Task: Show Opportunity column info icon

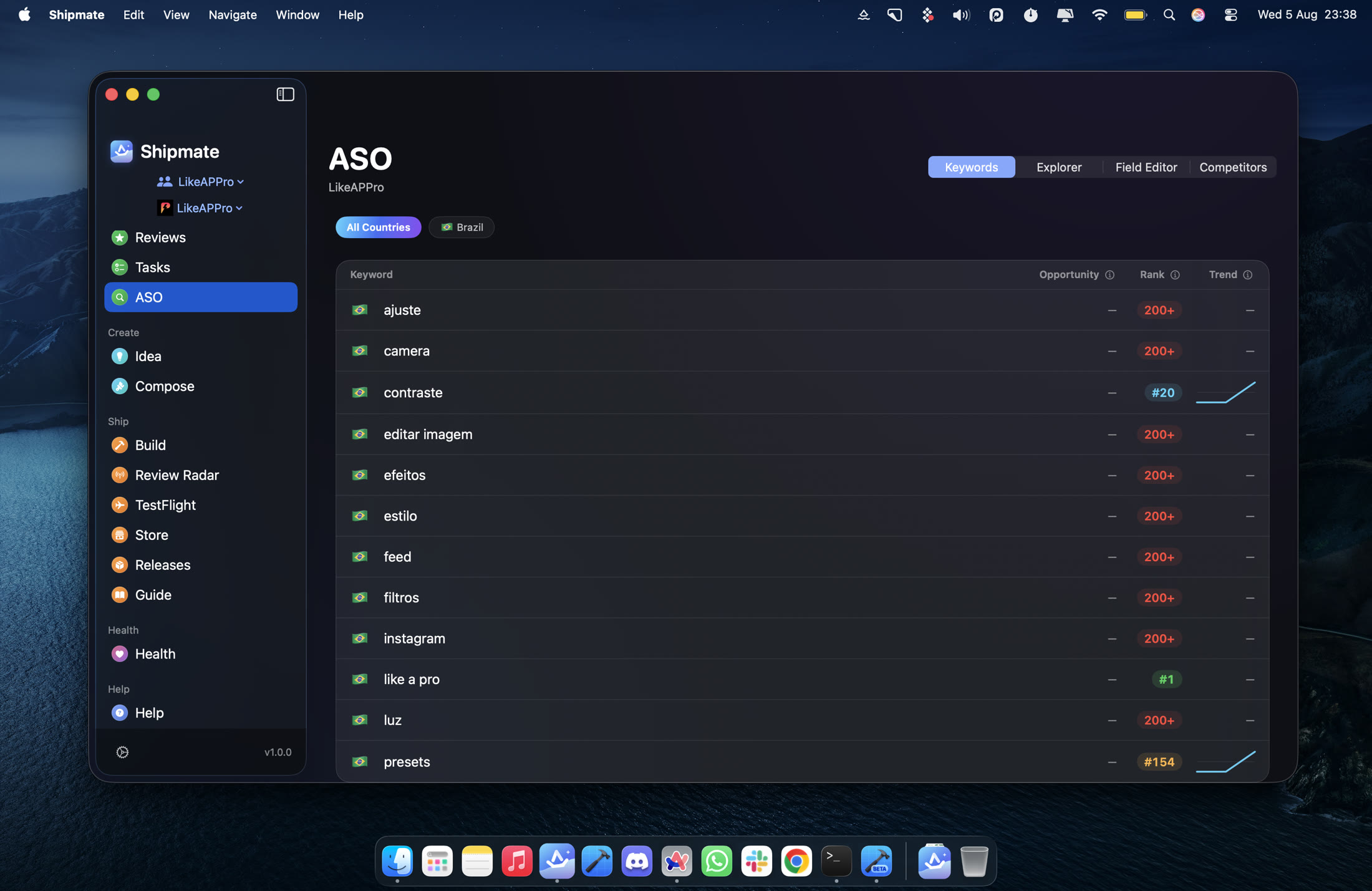Action: (1109, 275)
